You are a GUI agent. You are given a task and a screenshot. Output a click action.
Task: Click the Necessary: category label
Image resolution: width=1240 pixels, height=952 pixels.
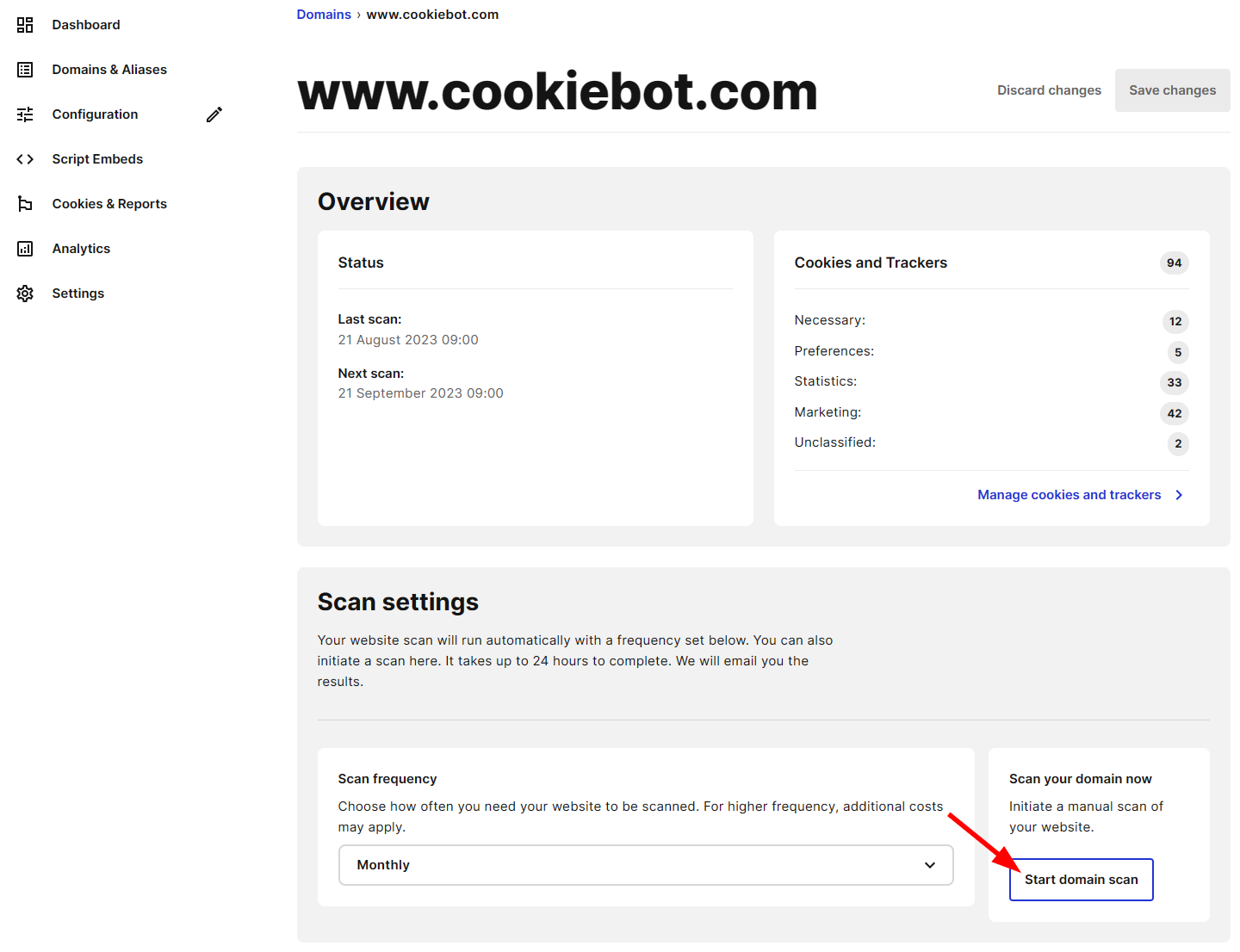pos(830,320)
